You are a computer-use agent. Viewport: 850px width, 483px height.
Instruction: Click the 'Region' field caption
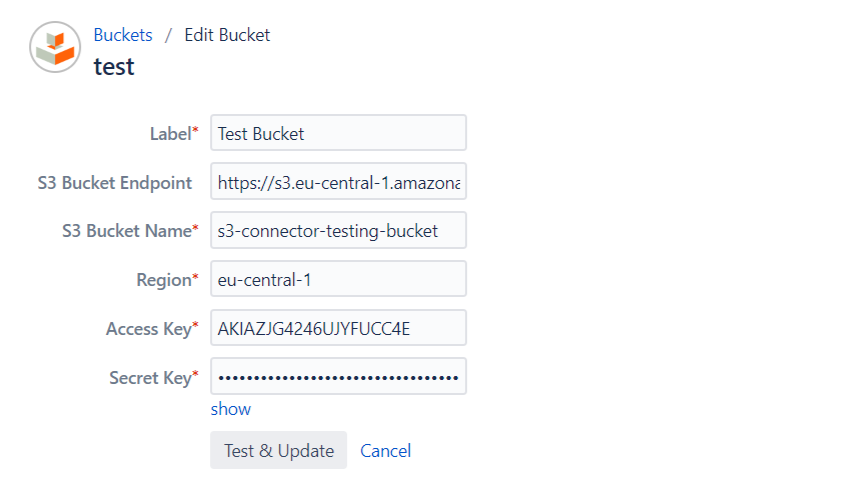coord(163,280)
